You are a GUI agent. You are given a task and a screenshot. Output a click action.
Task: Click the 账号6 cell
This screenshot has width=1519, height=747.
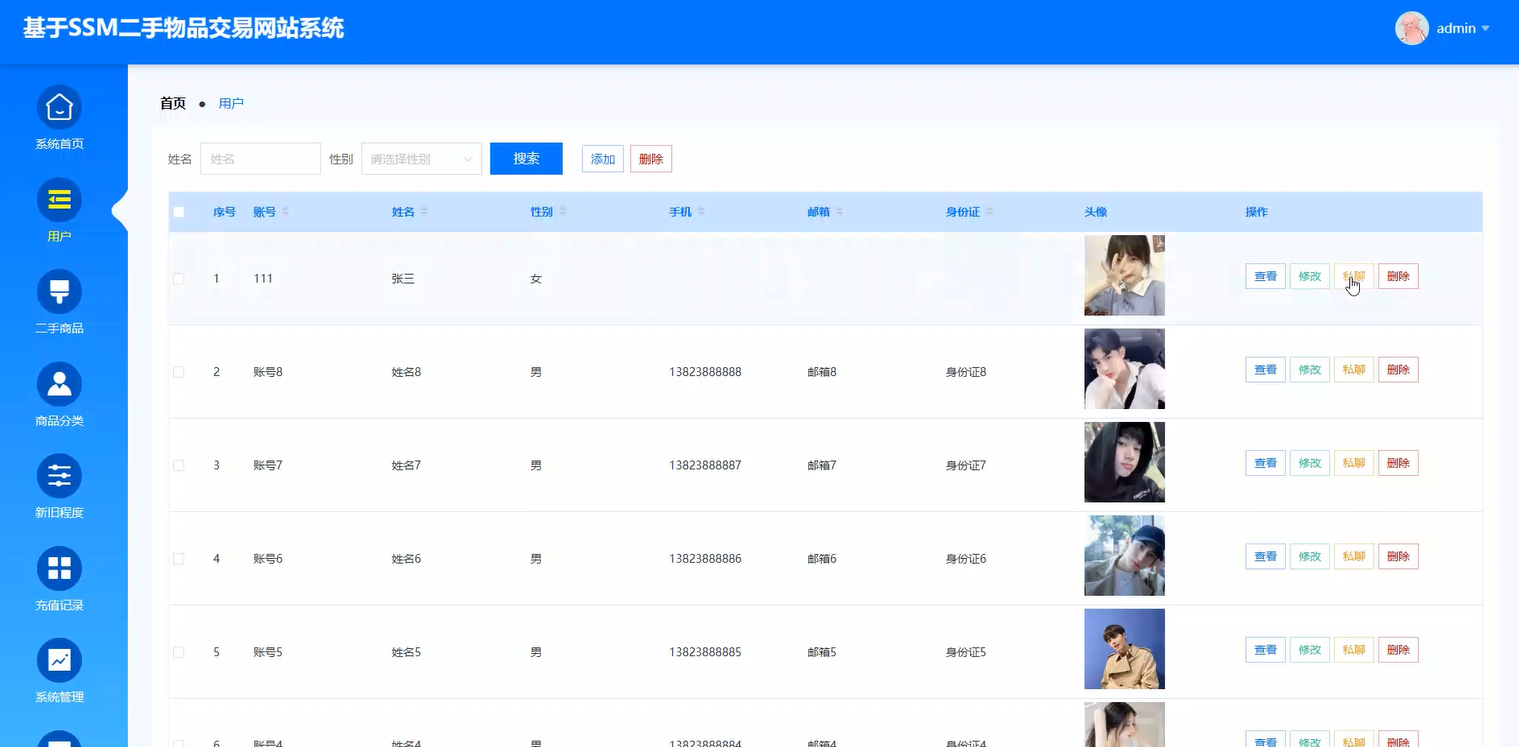coord(268,559)
